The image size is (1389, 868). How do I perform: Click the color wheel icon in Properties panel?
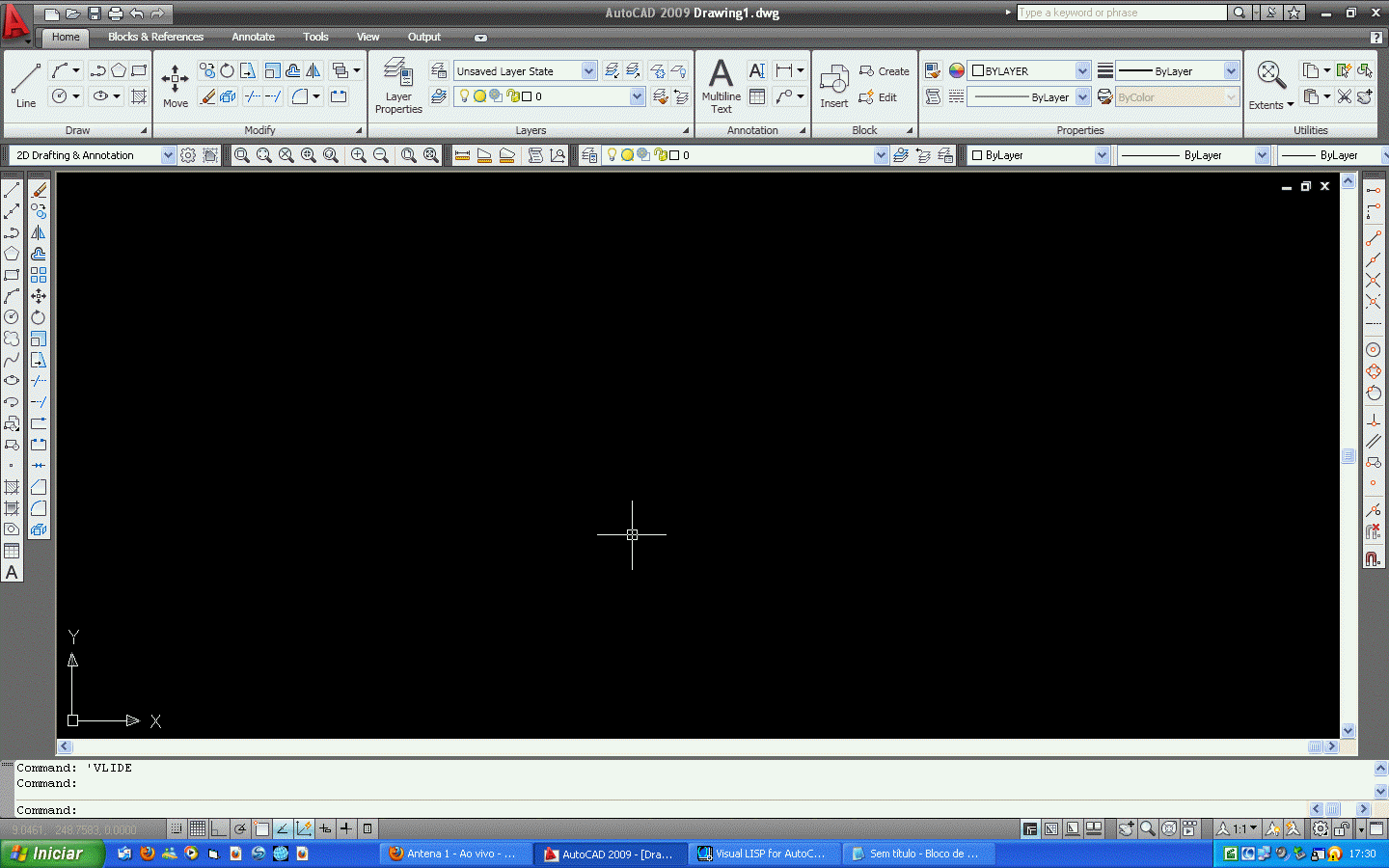pos(956,70)
